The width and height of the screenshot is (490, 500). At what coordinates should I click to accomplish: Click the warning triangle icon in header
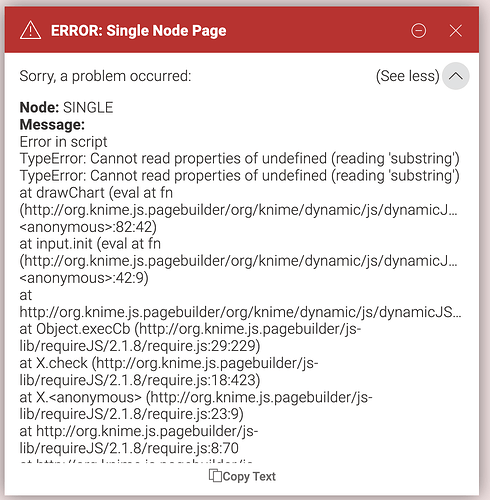point(30,30)
